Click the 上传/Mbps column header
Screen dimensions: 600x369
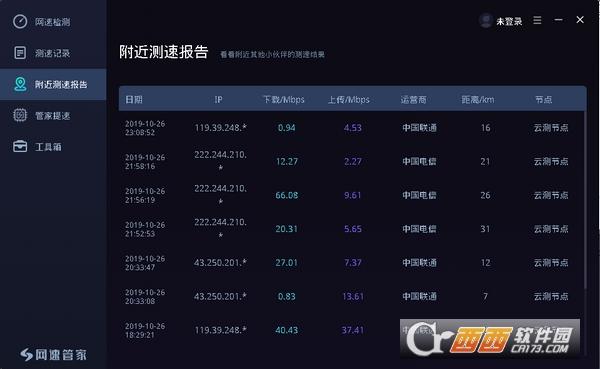click(349, 100)
